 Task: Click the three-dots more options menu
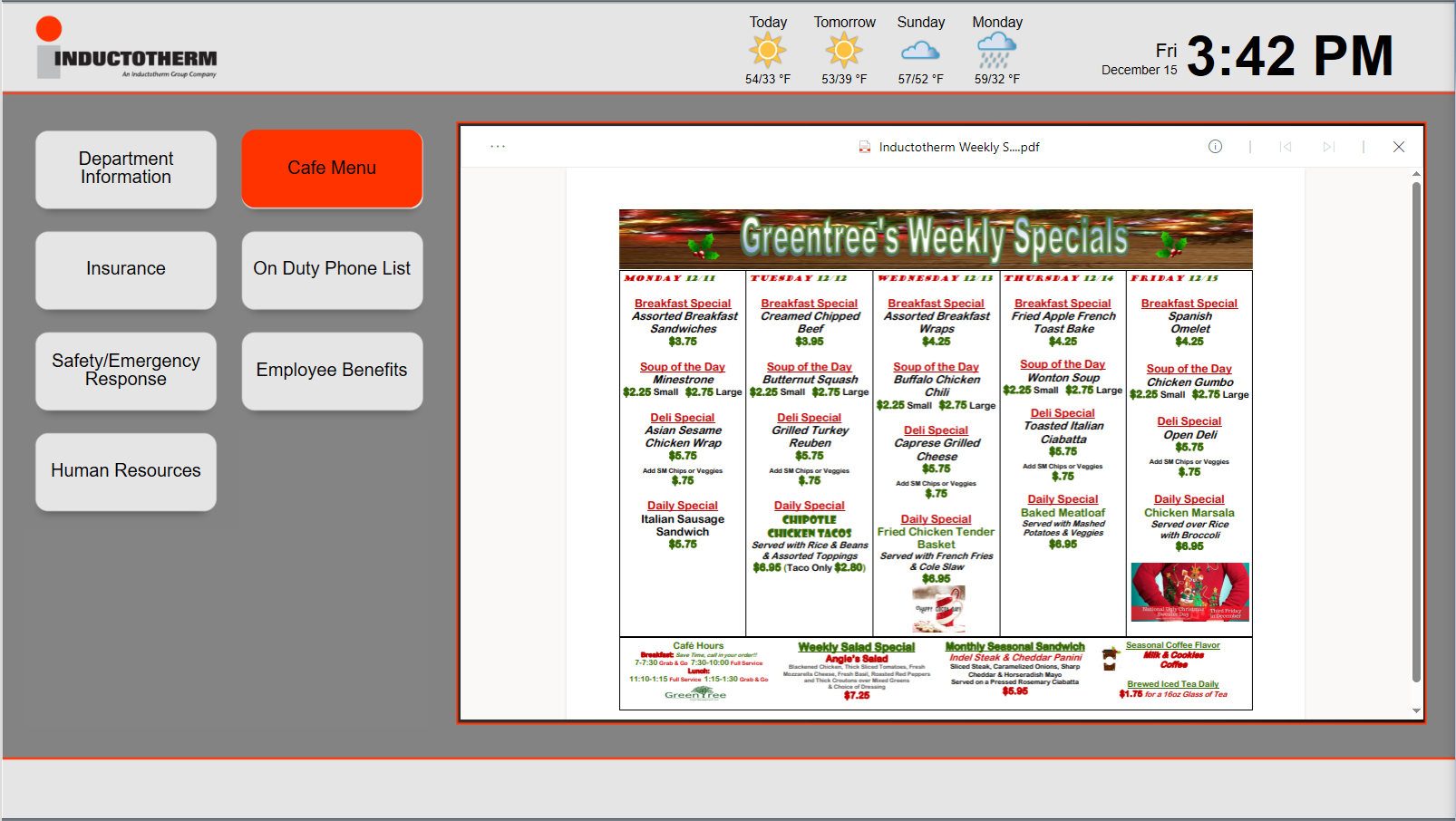pyautogui.click(x=498, y=147)
